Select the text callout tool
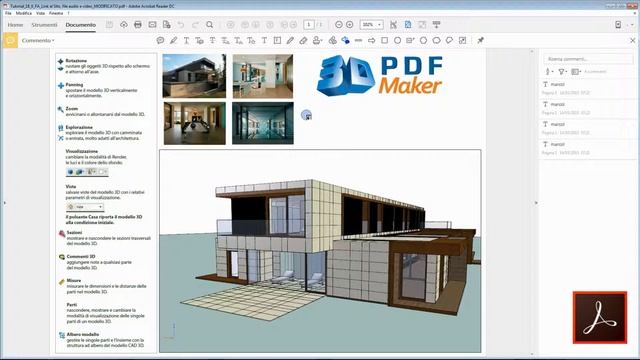The width and height of the screenshot is (640, 360). 410,40
